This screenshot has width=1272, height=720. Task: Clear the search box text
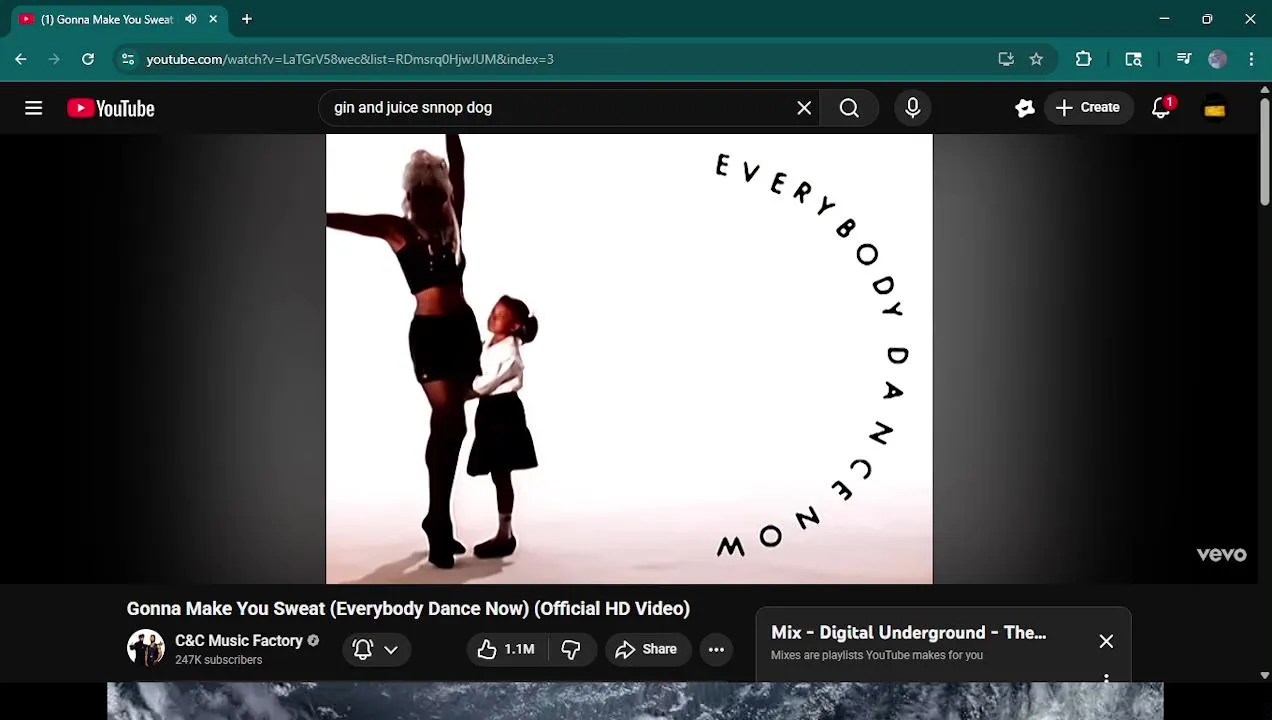tap(804, 108)
